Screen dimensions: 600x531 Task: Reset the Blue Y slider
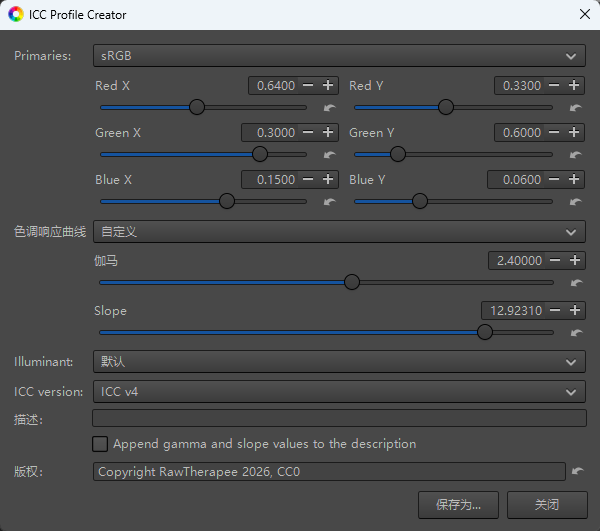[576, 202]
